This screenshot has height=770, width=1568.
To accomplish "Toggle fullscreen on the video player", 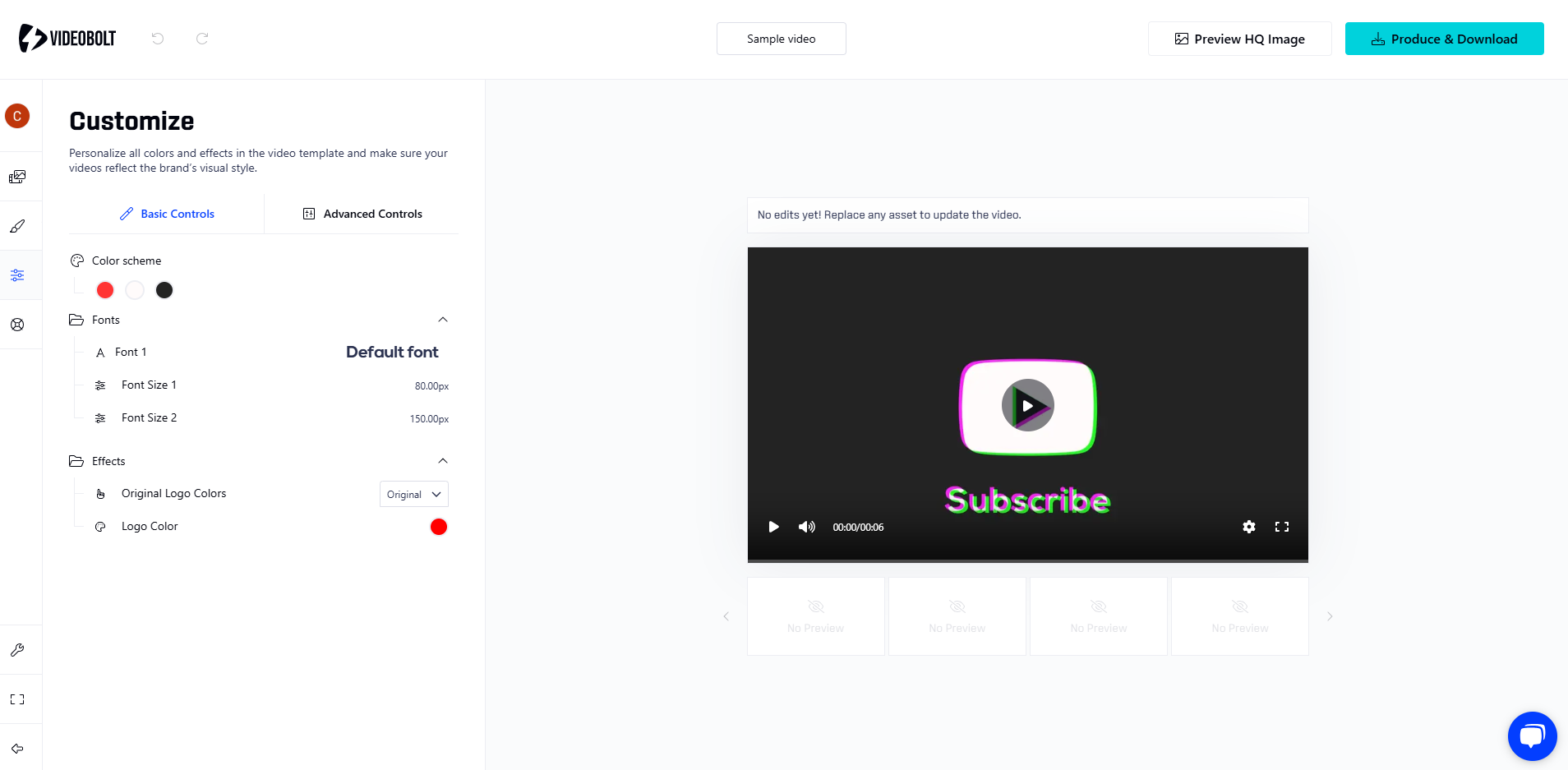I will [x=1281, y=527].
